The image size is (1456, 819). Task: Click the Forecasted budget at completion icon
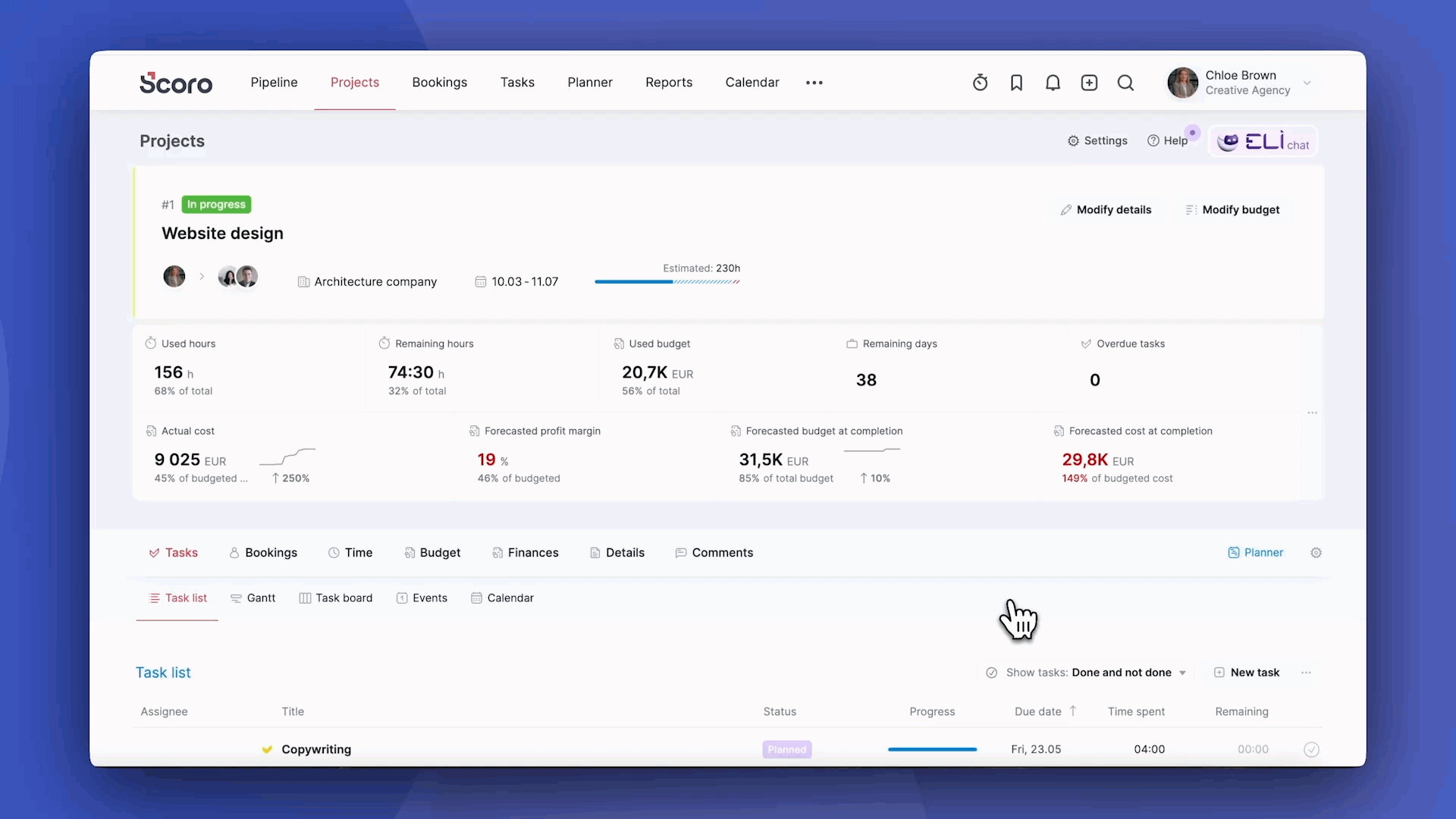(736, 431)
